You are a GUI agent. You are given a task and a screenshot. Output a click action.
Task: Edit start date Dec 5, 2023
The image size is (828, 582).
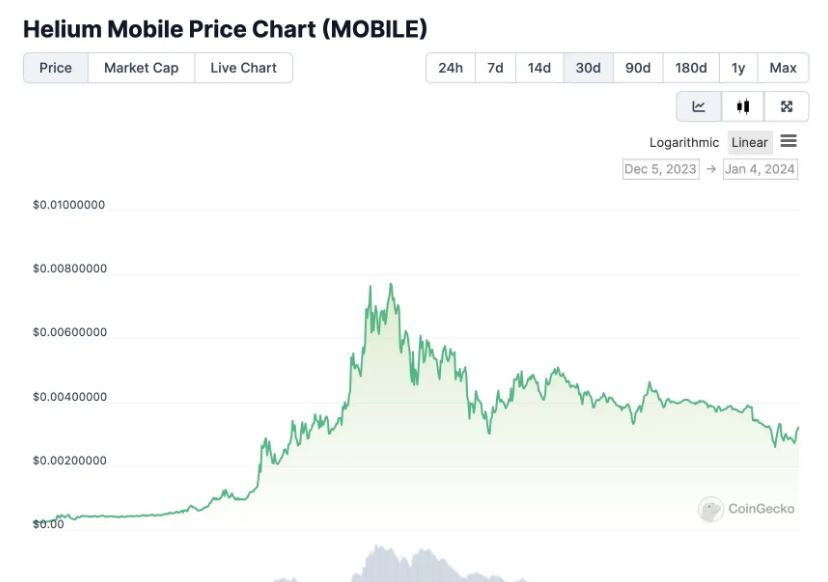(660, 169)
